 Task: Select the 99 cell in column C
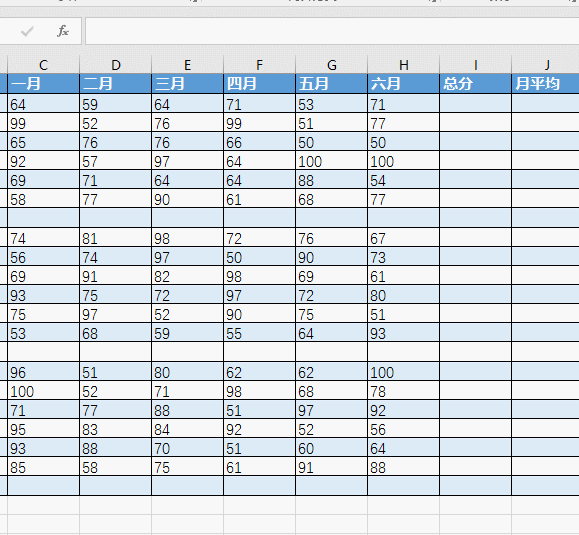coord(44,123)
